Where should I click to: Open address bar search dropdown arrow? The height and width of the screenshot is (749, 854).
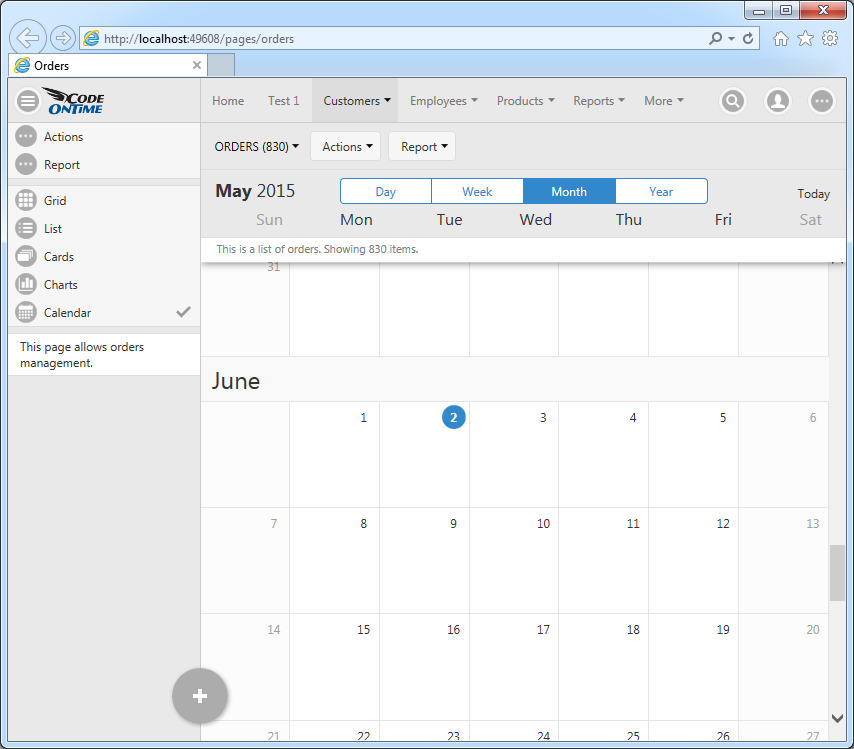731,39
